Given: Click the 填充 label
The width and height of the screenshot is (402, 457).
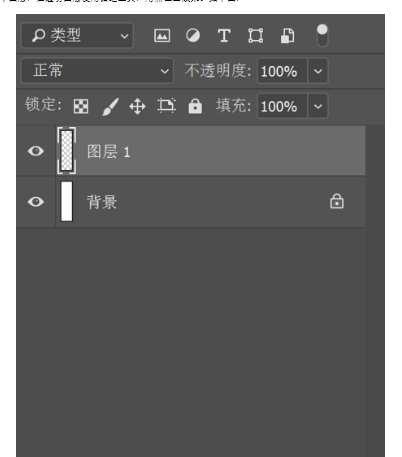Looking at the screenshot, I should pyautogui.click(x=234, y=106).
